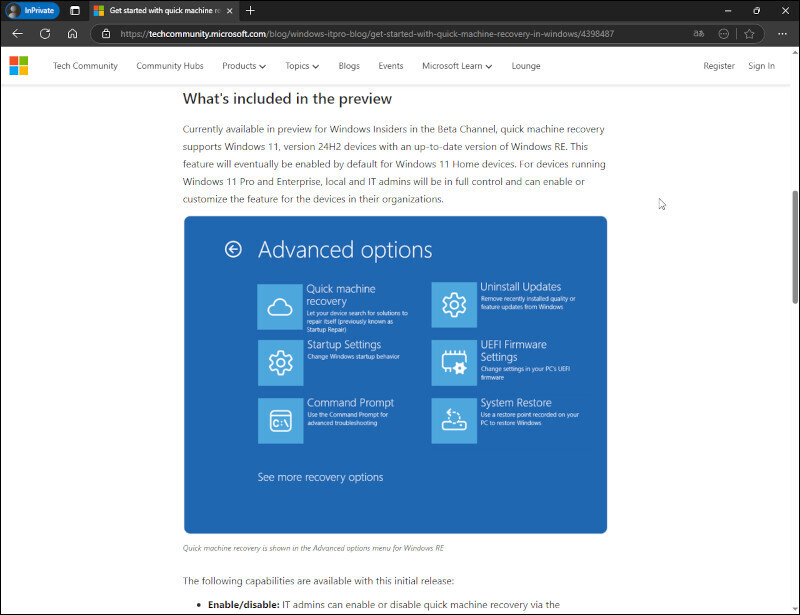Click the back arrow beside Advanced options
The width and height of the screenshot is (800, 615).
click(x=233, y=249)
